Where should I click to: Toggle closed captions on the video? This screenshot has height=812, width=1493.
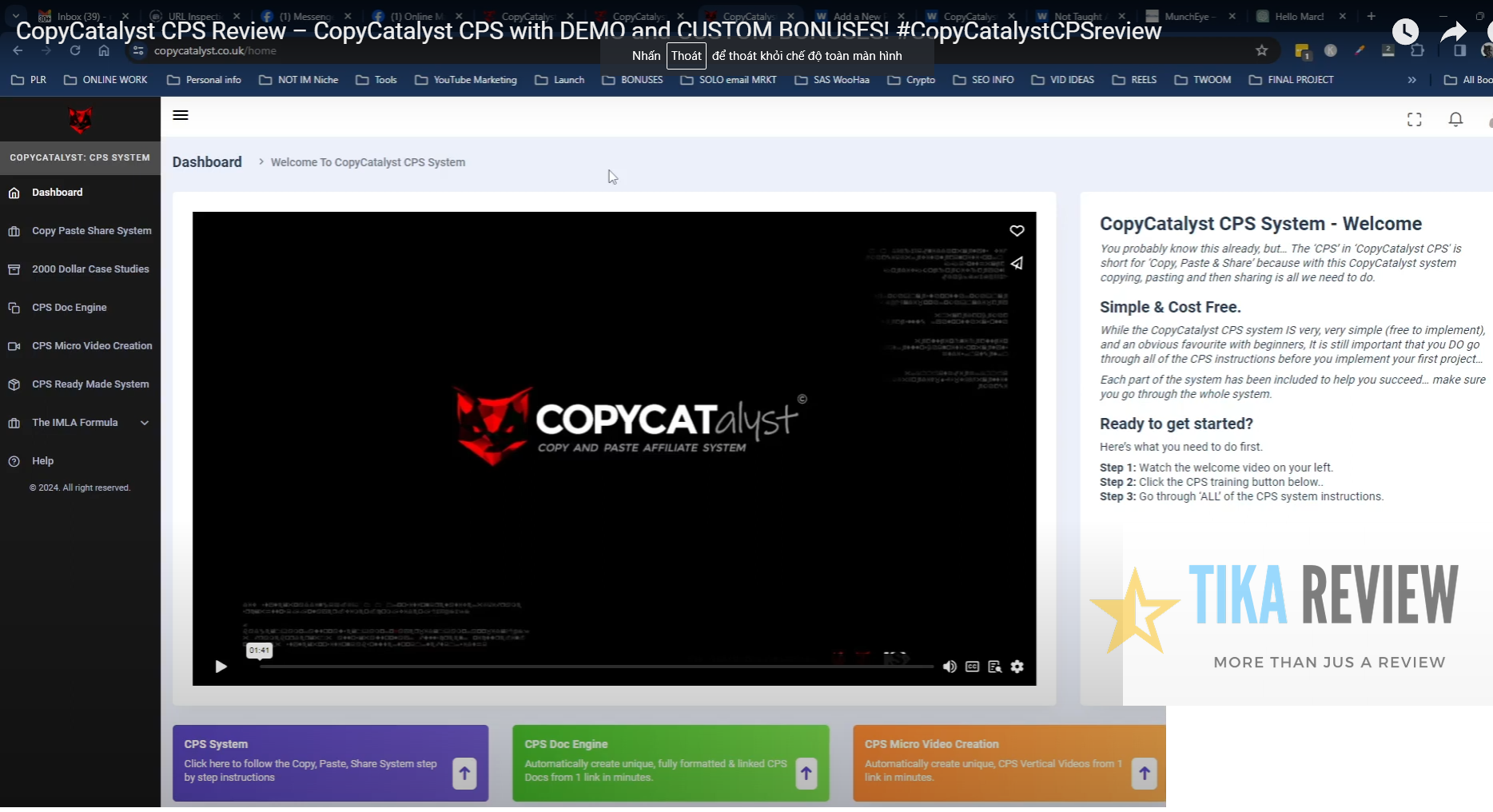point(972,667)
